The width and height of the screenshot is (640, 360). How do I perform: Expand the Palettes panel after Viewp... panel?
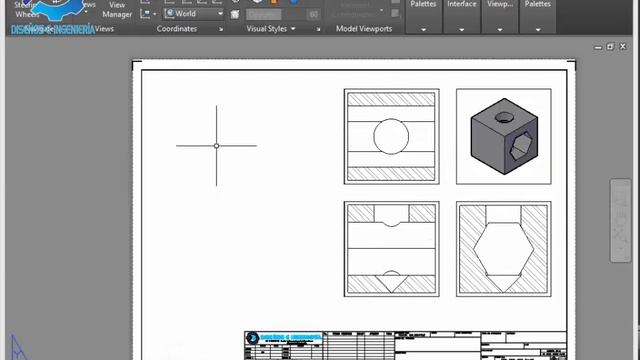(x=538, y=16)
